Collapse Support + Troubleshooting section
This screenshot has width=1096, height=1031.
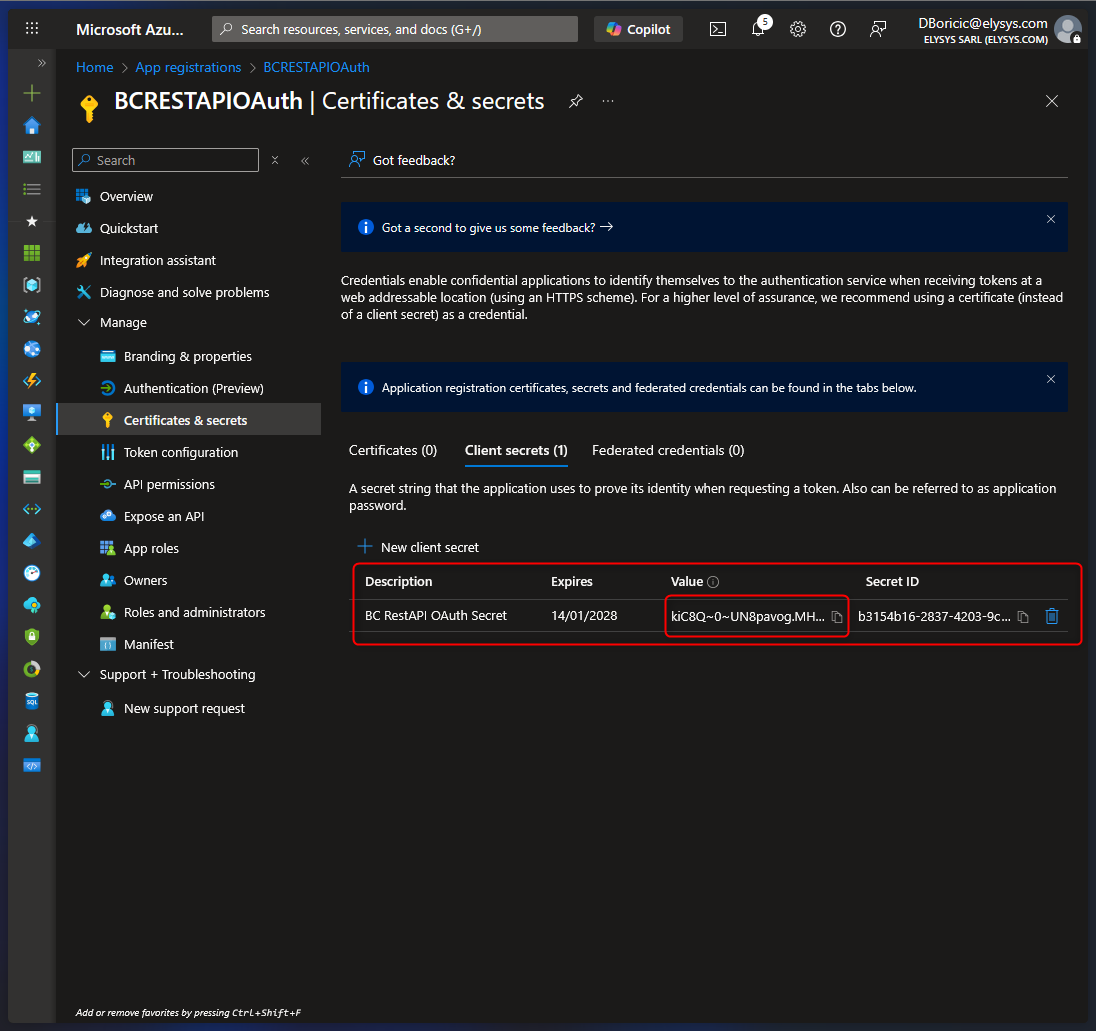[84, 675]
